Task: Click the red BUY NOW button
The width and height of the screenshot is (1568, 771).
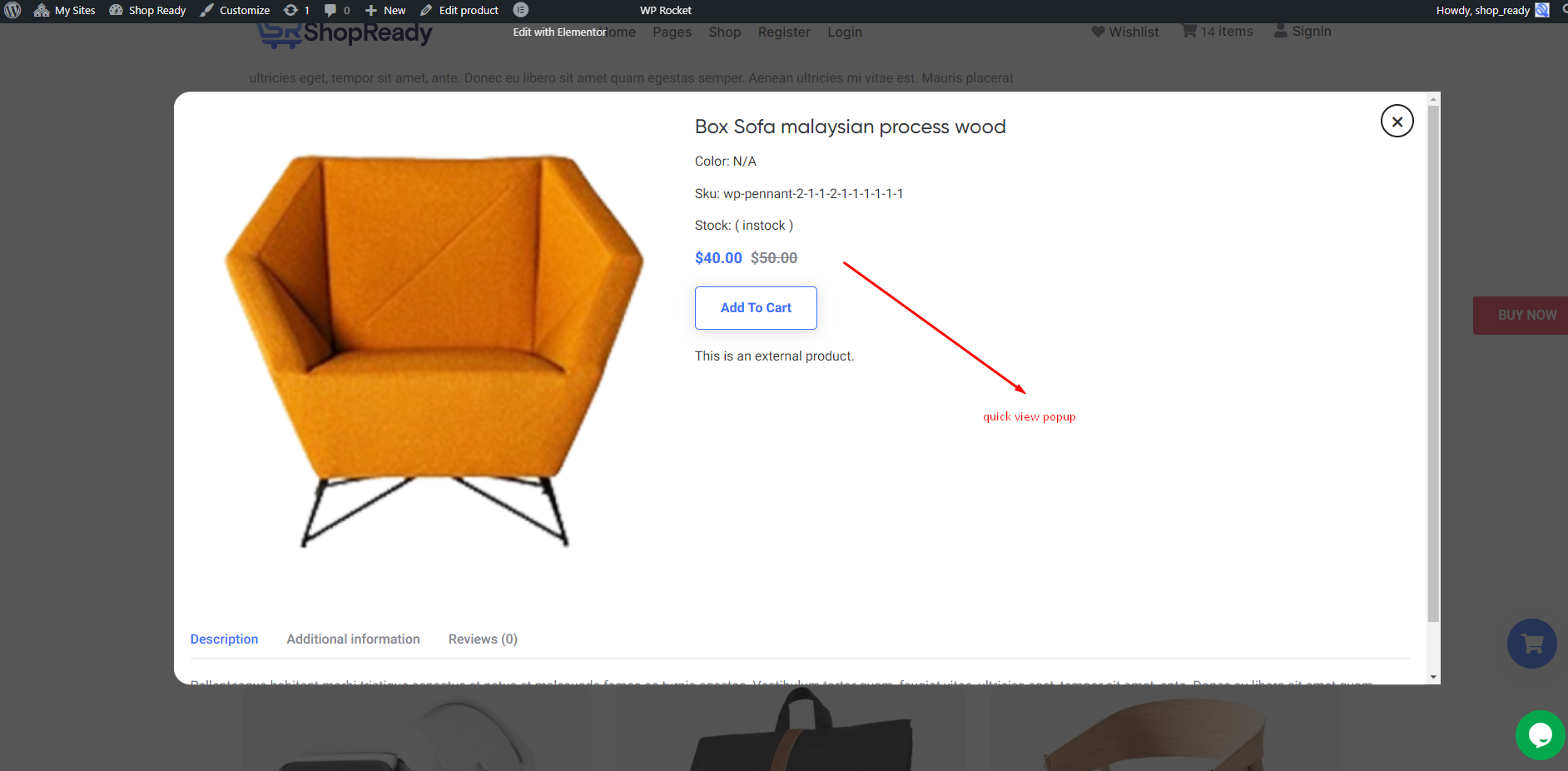Action: [x=1523, y=316]
